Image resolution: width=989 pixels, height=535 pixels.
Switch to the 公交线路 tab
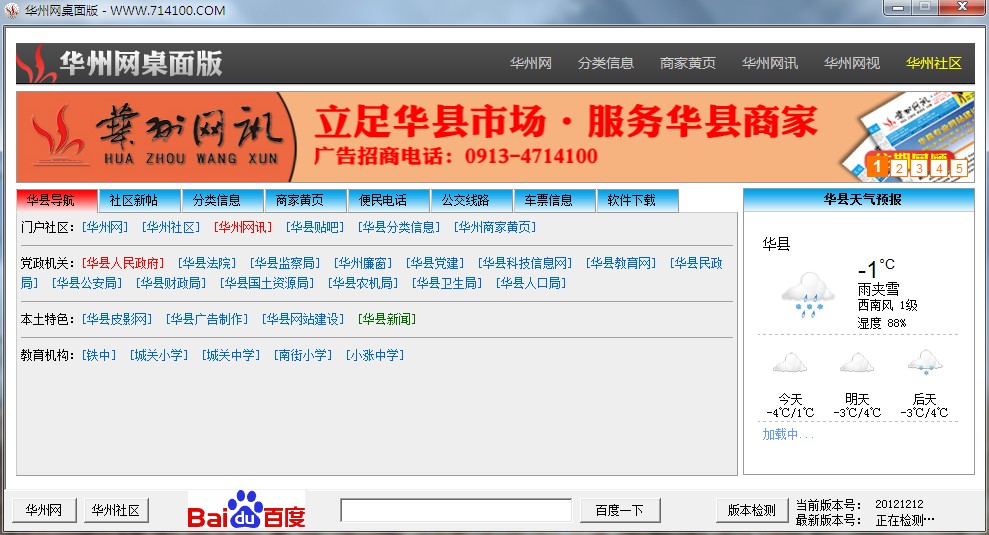[x=472, y=201]
